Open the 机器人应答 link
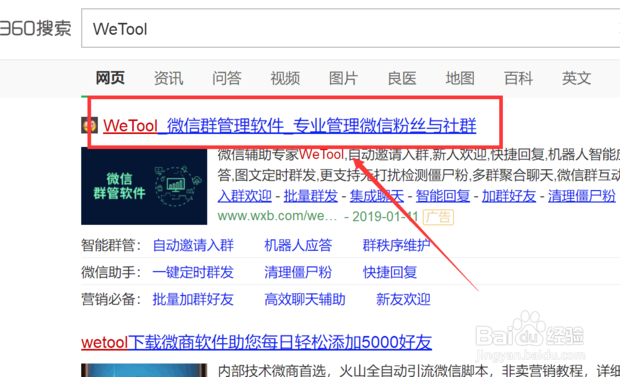620x377 pixels. click(298, 245)
